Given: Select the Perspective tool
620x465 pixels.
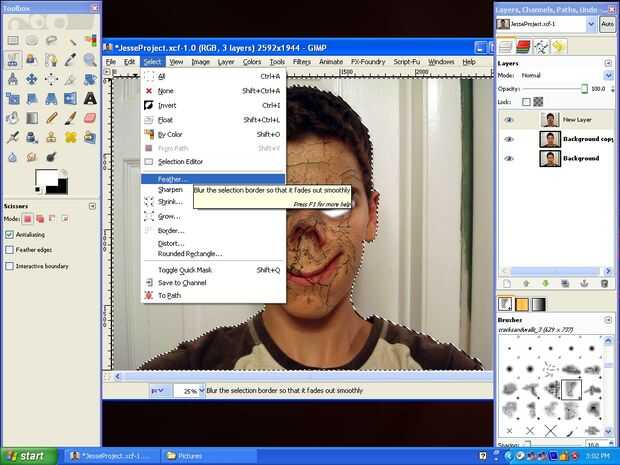Looking at the screenshot, I should pos(51,98).
